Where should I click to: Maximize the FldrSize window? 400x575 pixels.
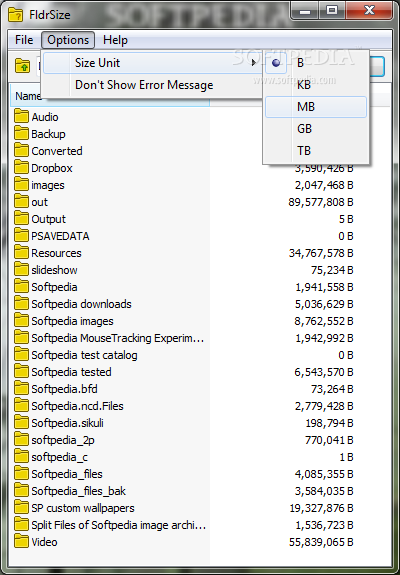(332, 11)
